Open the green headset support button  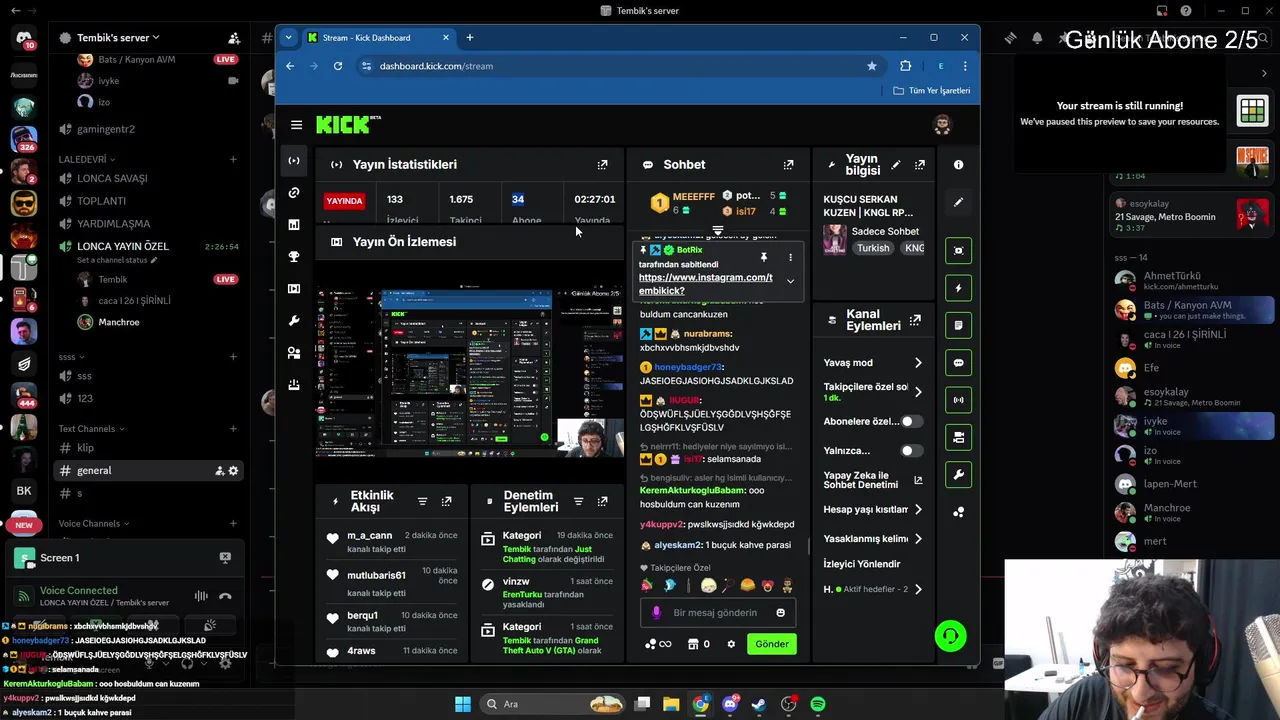click(x=950, y=636)
